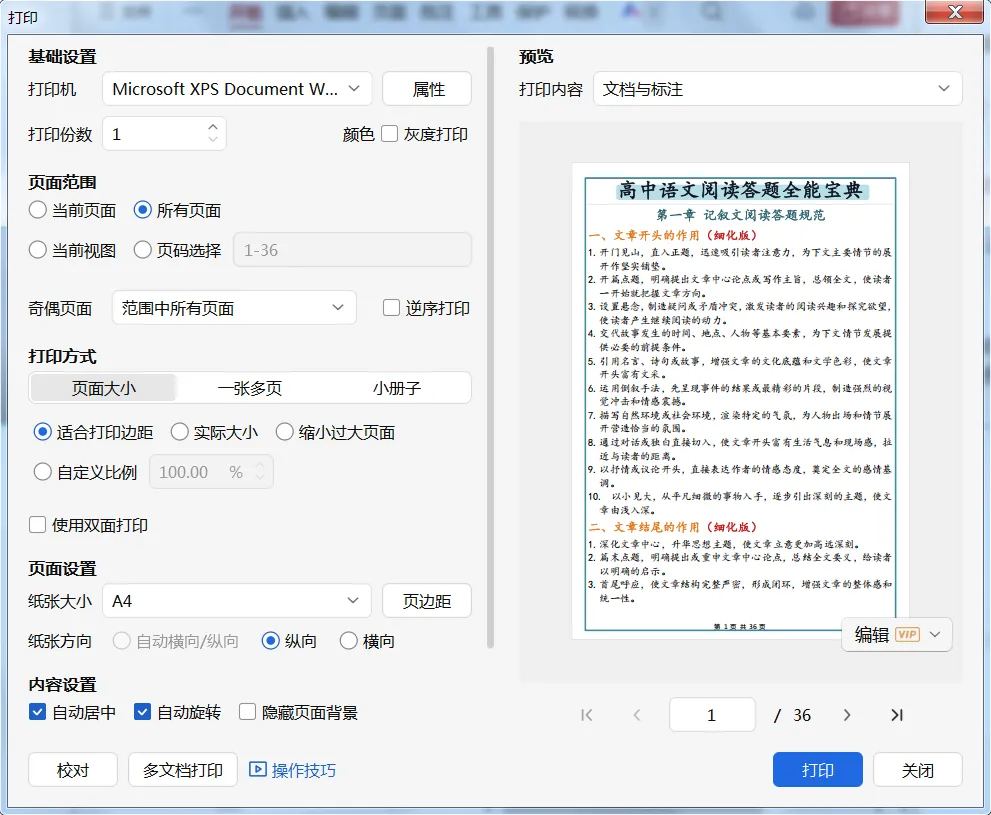The height and width of the screenshot is (815, 991).
Task: Enable 逆序打印 checkbox
Action: click(x=392, y=308)
